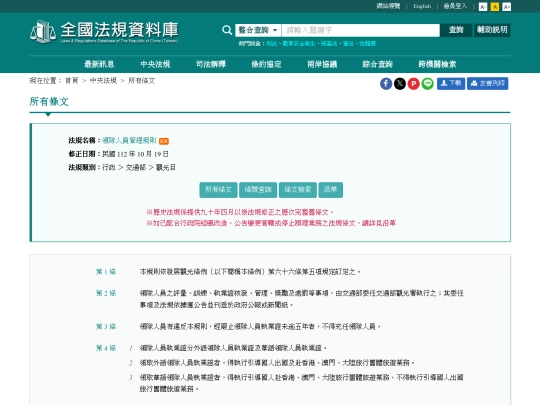Open the 整合查詢 search type dropdown

pos(258,30)
